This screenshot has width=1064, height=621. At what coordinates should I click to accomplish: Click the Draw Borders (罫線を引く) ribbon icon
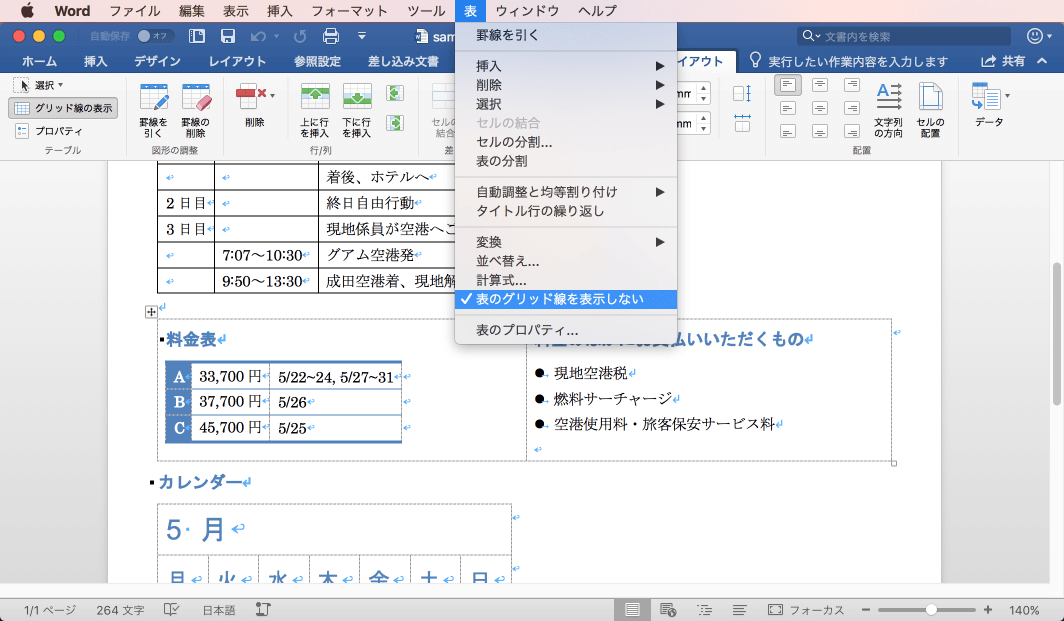pos(153,110)
